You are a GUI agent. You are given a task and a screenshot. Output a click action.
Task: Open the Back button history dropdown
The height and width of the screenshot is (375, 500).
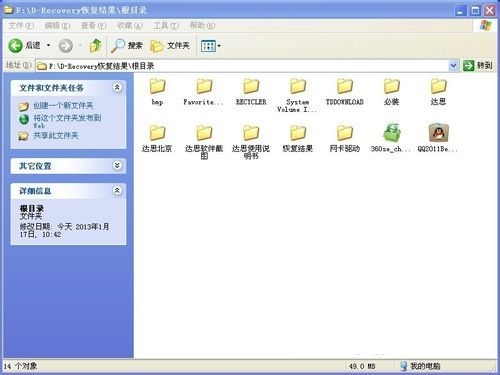click(48, 45)
